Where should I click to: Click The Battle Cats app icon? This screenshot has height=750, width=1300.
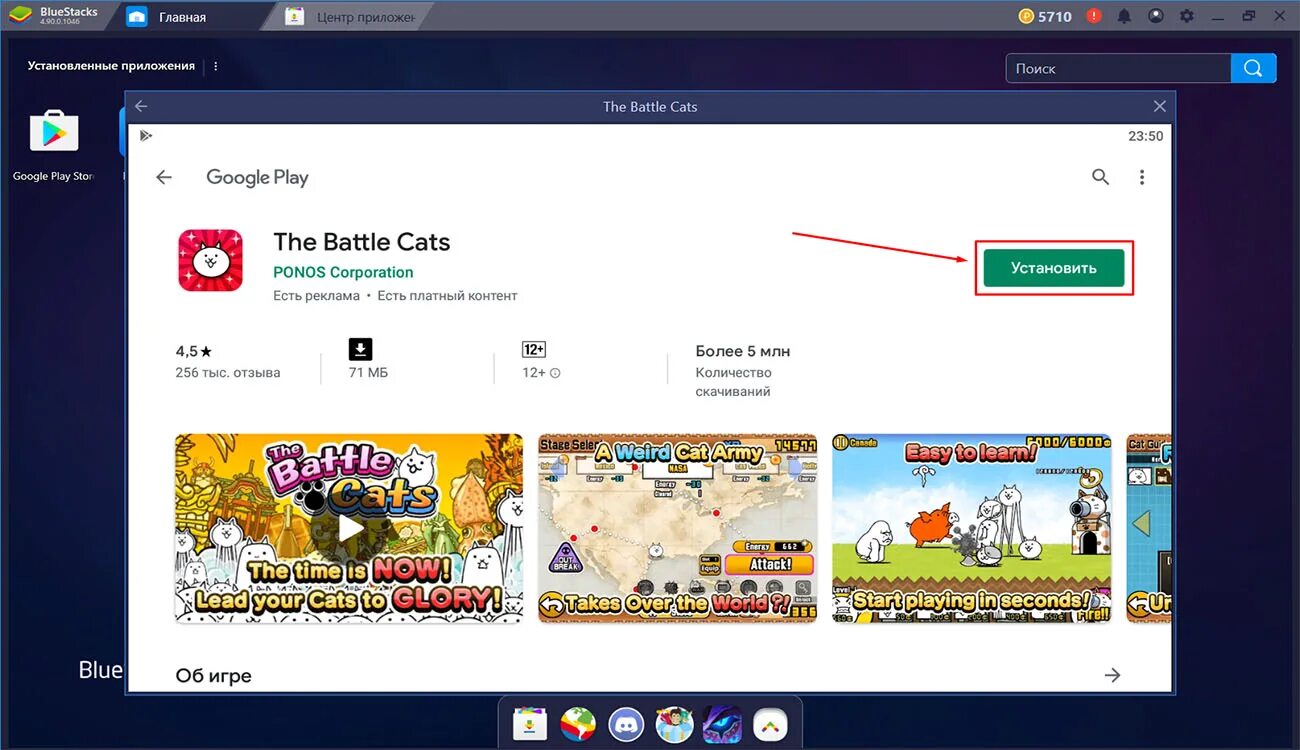210,260
